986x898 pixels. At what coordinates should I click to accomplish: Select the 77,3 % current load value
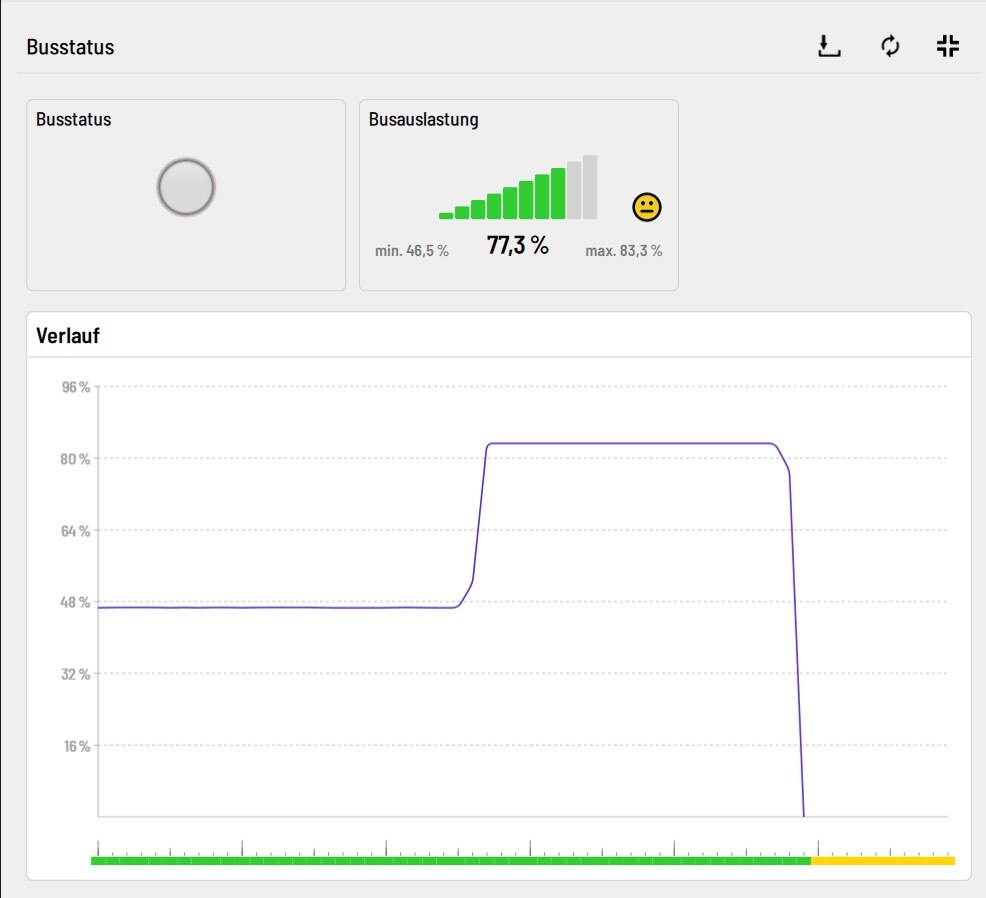click(x=517, y=246)
